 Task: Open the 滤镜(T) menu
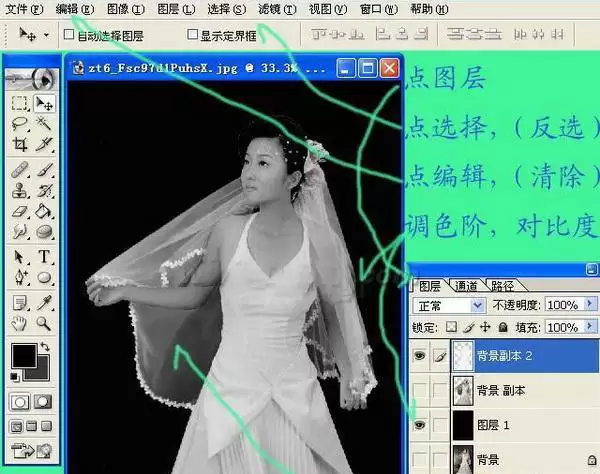pyautogui.click(x=277, y=9)
